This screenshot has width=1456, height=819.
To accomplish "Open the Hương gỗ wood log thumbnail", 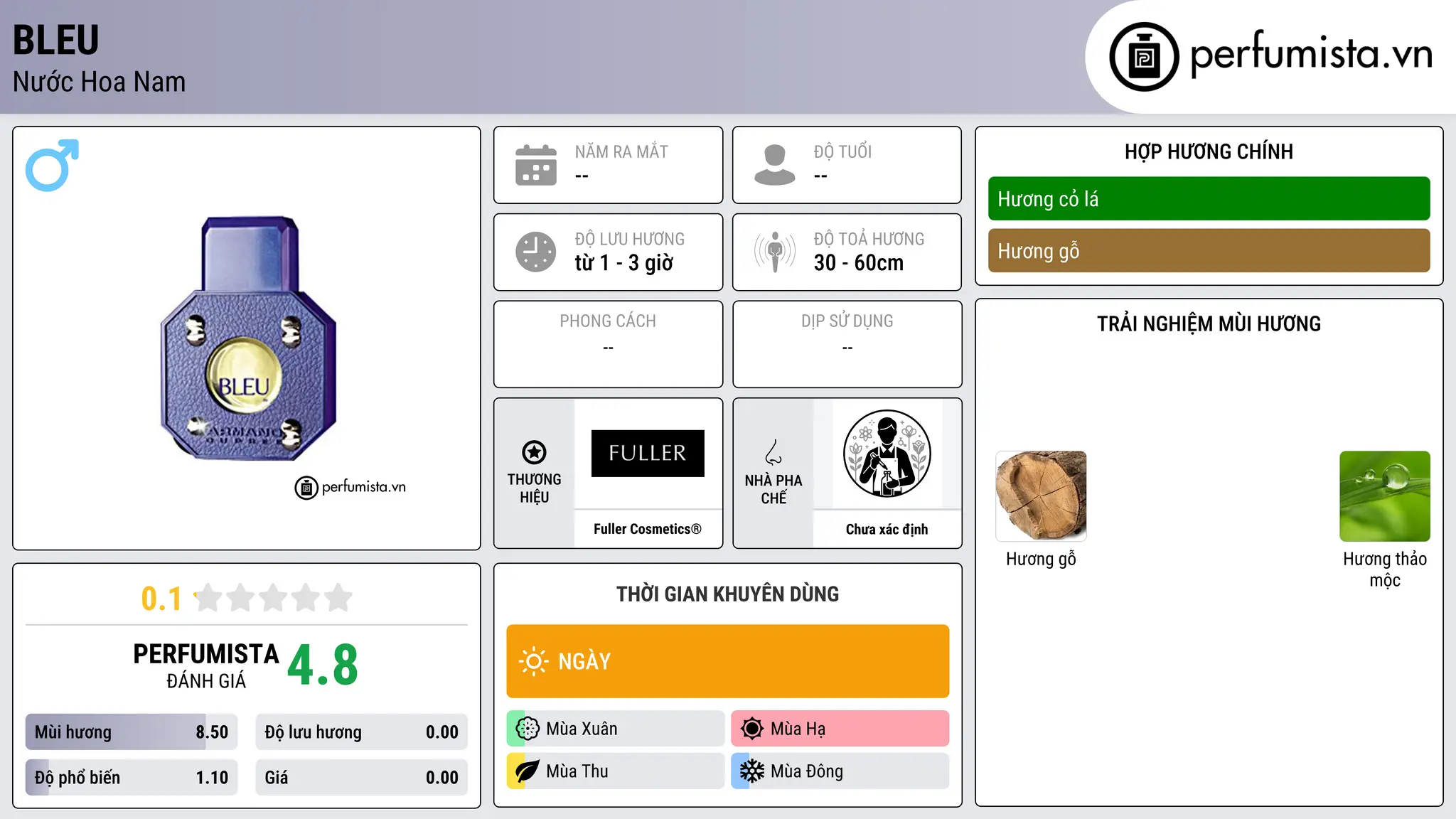I will (1041, 496).
